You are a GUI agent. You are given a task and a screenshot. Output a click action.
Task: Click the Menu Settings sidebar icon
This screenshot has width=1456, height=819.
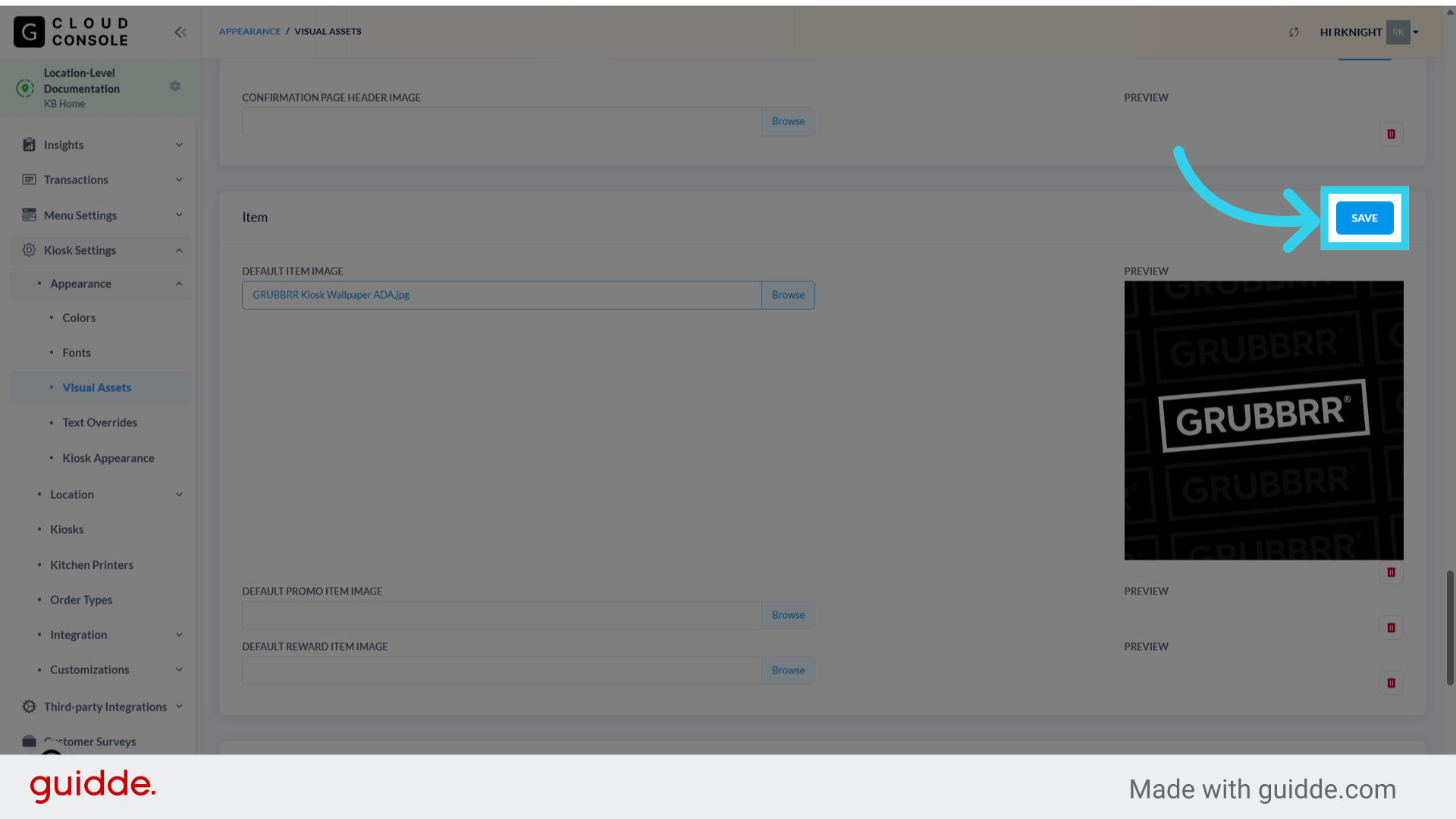pyautogui.click(x=29, y=215)
